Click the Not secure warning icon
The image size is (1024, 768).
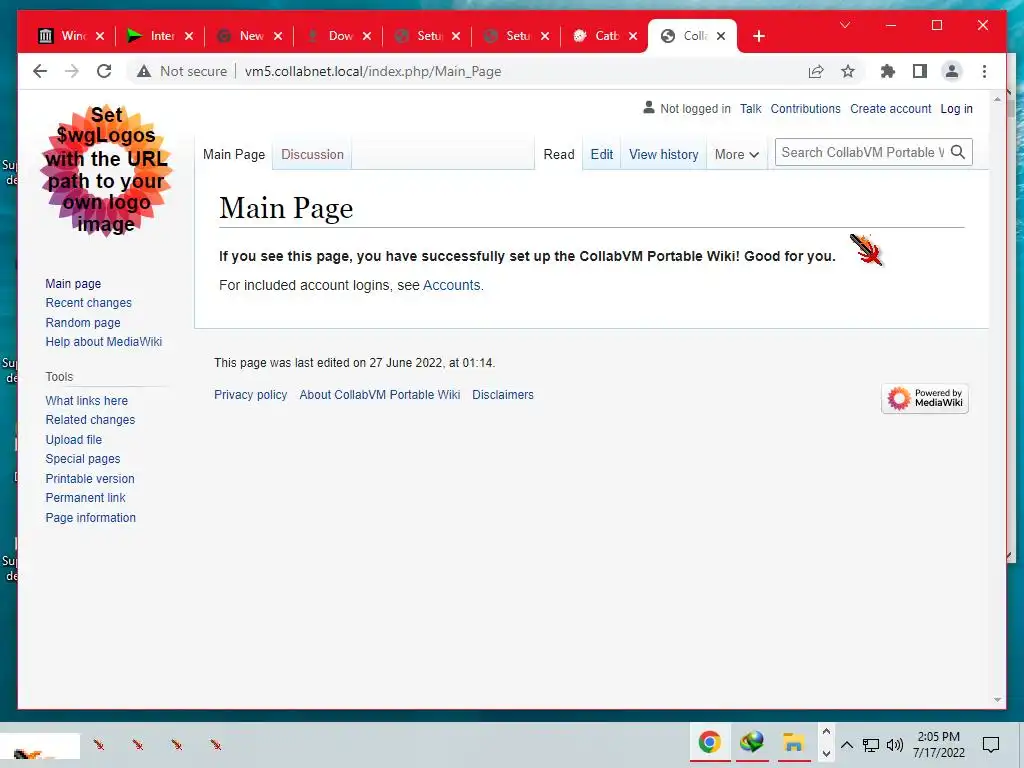pyautogui.click(x=144, y=71)
